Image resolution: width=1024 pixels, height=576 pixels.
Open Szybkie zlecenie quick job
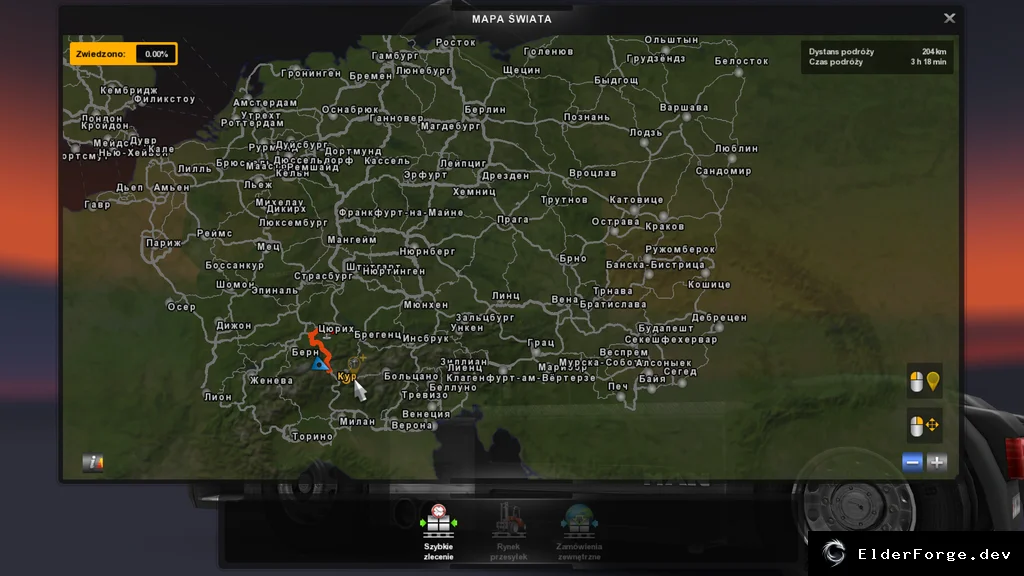[x=438, y=532]
